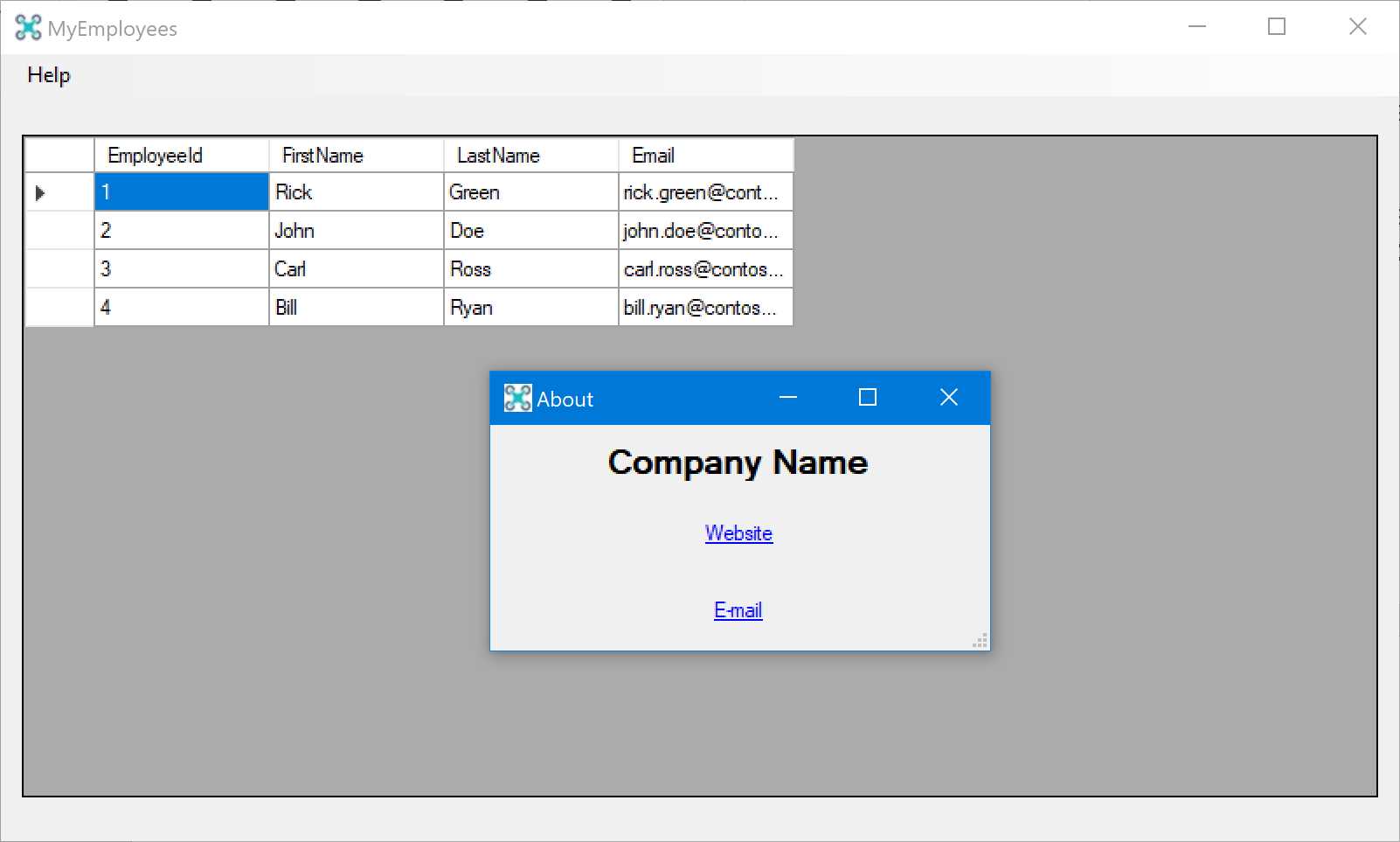Image resolution: width=1400 pixels, height=842 pixels.
Task: Click the MyEmployees application icon in the title bar
Action: pos(29,27)
